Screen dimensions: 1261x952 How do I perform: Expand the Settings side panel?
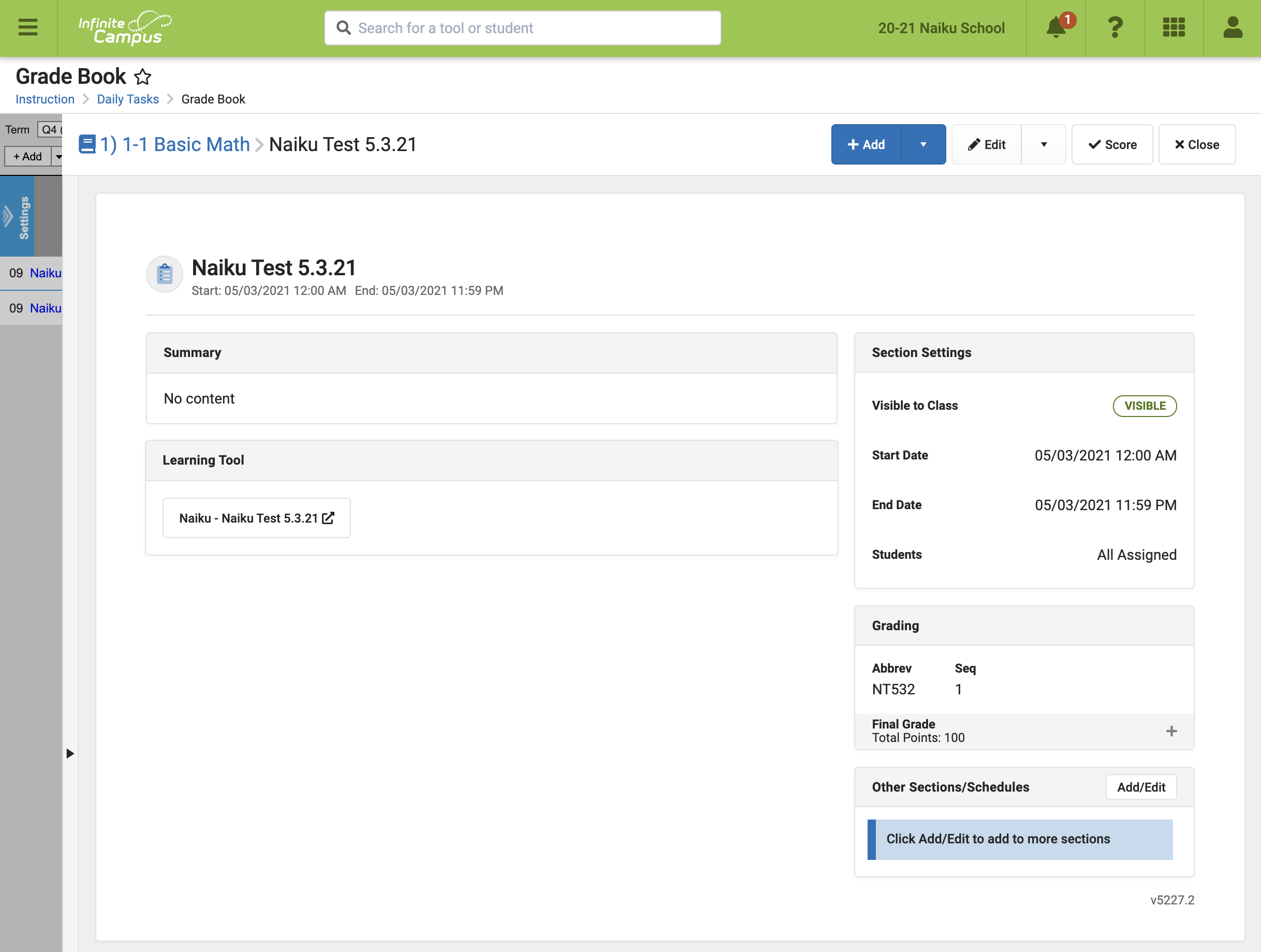pos(17,217)
